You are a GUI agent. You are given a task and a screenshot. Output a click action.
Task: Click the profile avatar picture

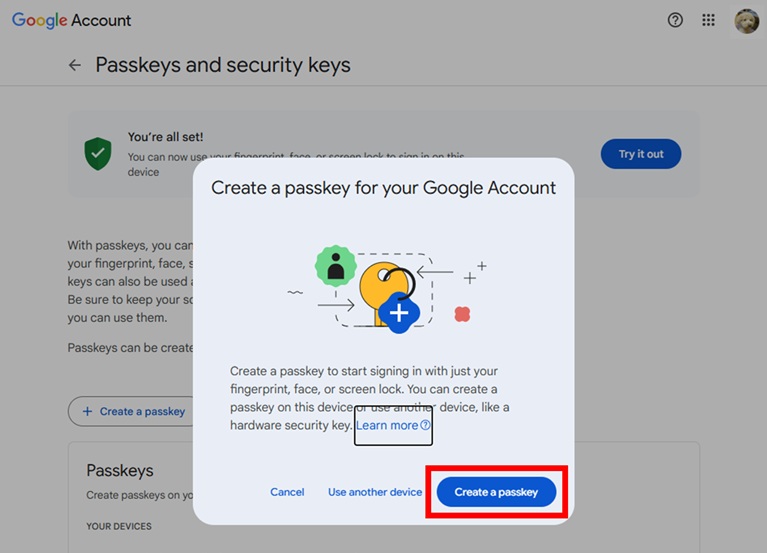pyautogui.click(x=746, y=21)
